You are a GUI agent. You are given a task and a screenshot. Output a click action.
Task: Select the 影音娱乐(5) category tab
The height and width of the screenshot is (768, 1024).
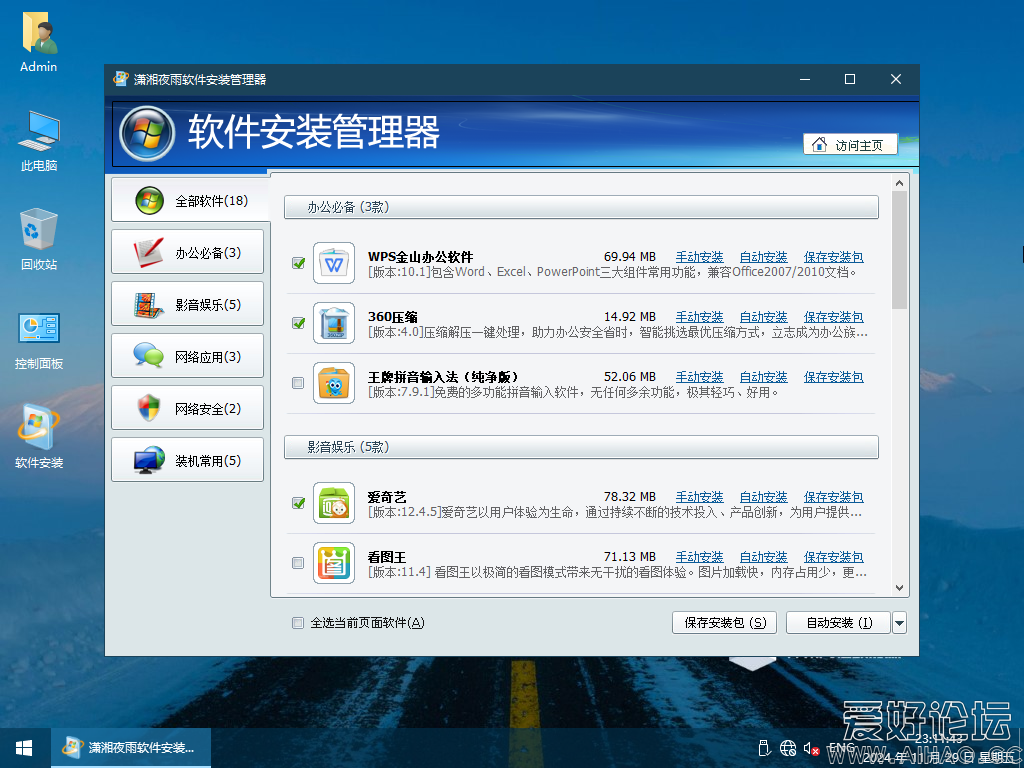[x=187, y=304]
